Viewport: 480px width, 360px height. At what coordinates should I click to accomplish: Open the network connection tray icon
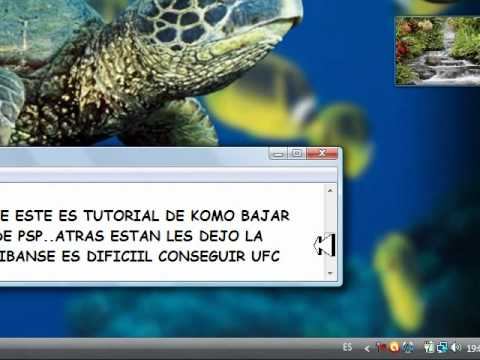pyautogui.click(x=443, y=347)
